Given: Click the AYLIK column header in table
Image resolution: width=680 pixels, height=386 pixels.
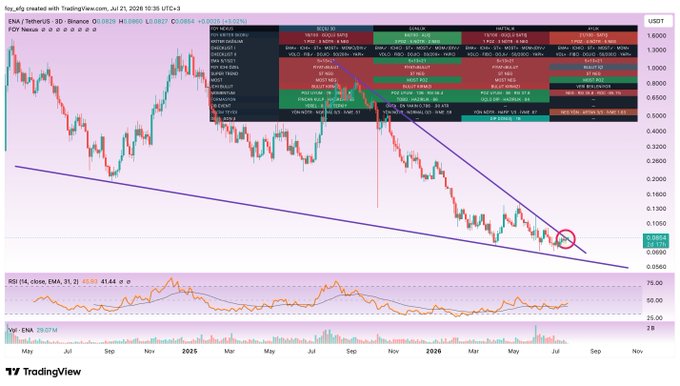Looking at the screenshot, I should [x=593, y=29].
